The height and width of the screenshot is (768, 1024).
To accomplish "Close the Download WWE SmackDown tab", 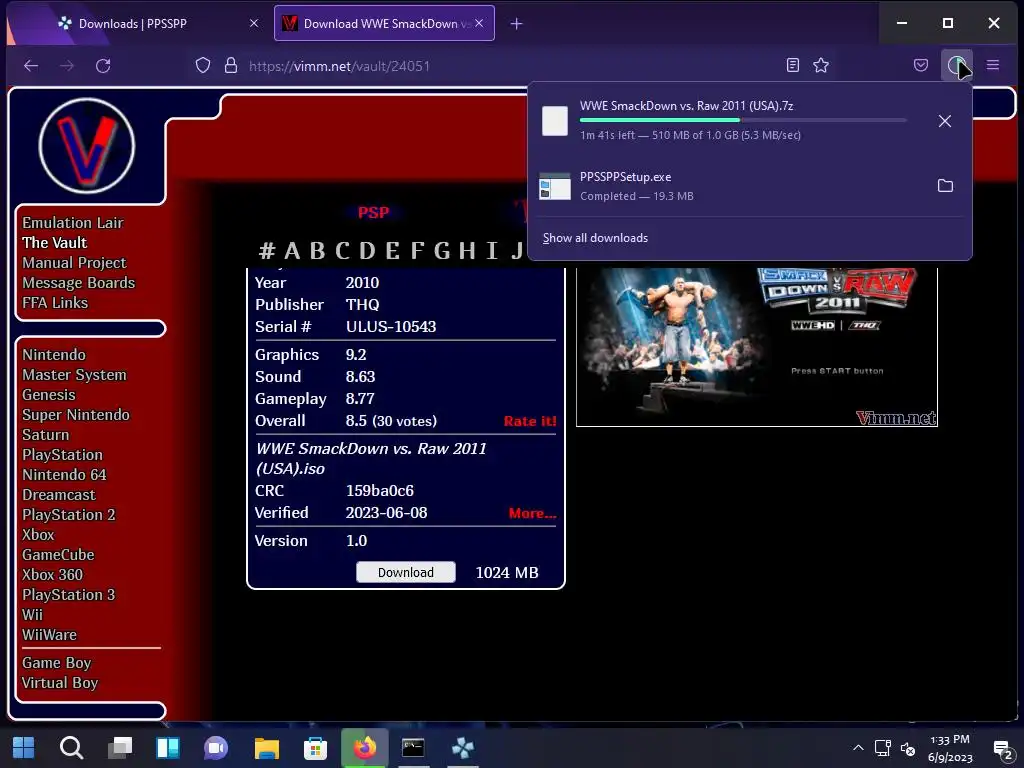I will click(x=479, y=24).
